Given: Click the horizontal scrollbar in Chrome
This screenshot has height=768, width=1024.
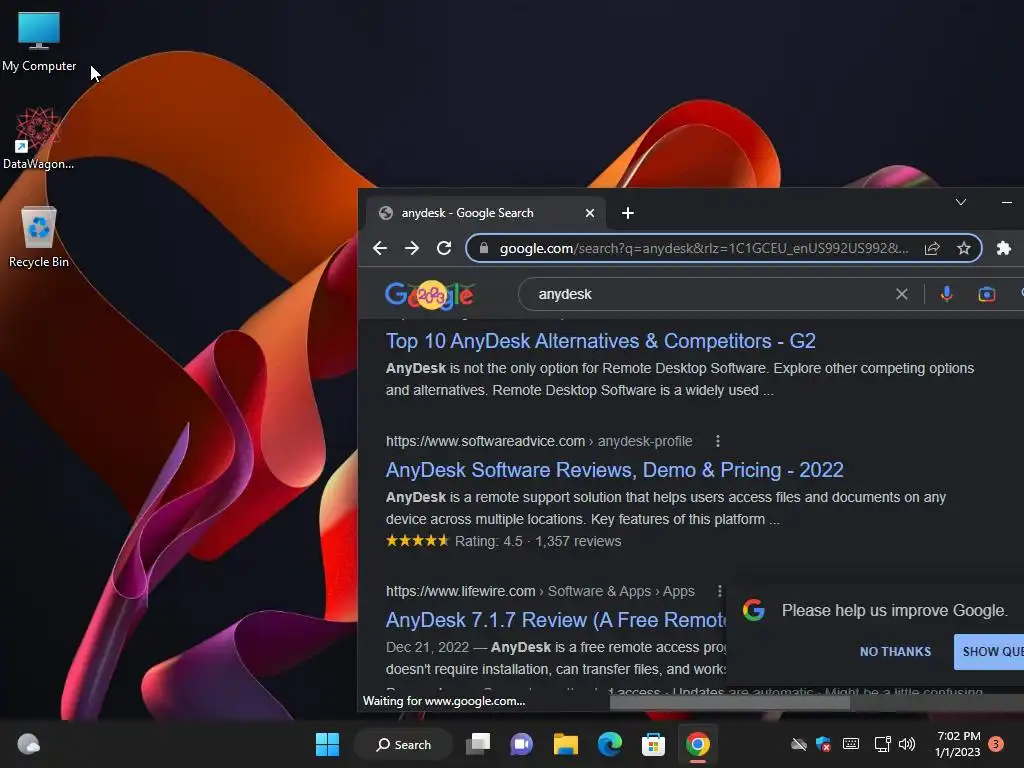Looking at the screenshot, I should tap(729, 703).
